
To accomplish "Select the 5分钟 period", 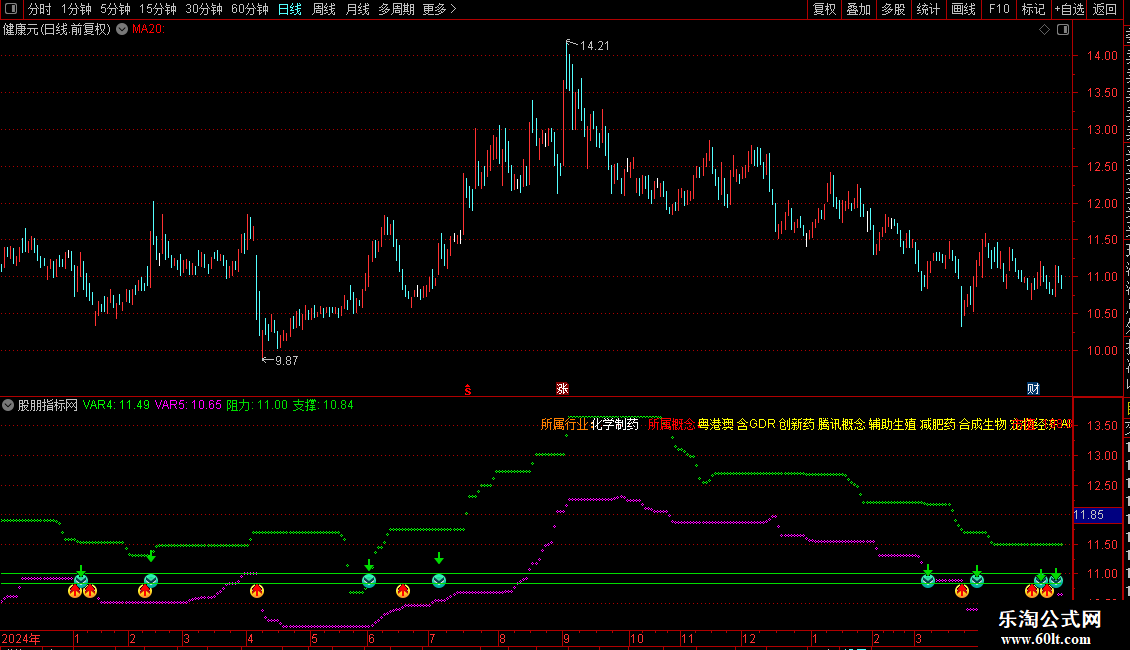I will coord(115,9).
